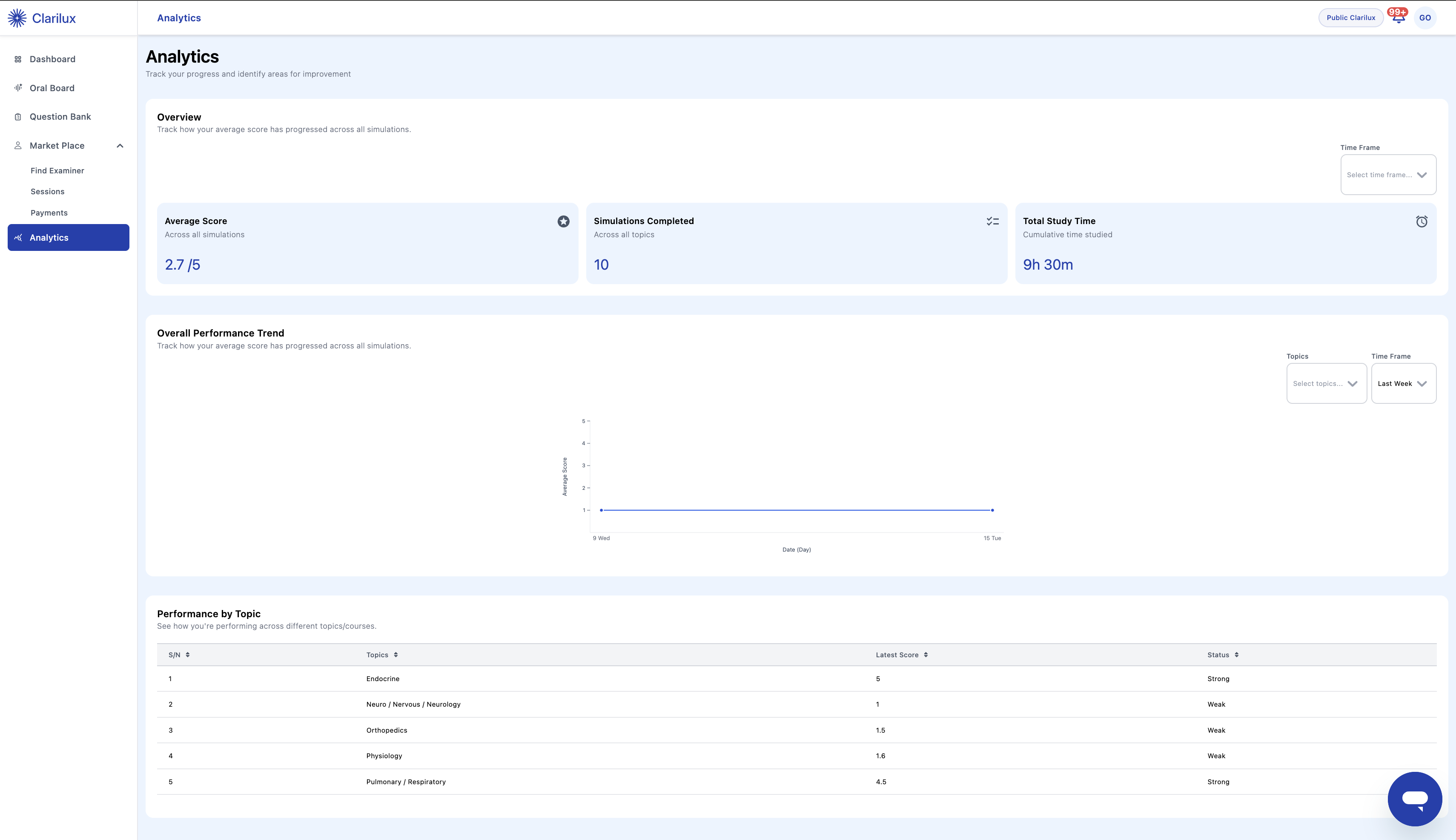Click the 9 Wed data point on chart

[602, 510]
